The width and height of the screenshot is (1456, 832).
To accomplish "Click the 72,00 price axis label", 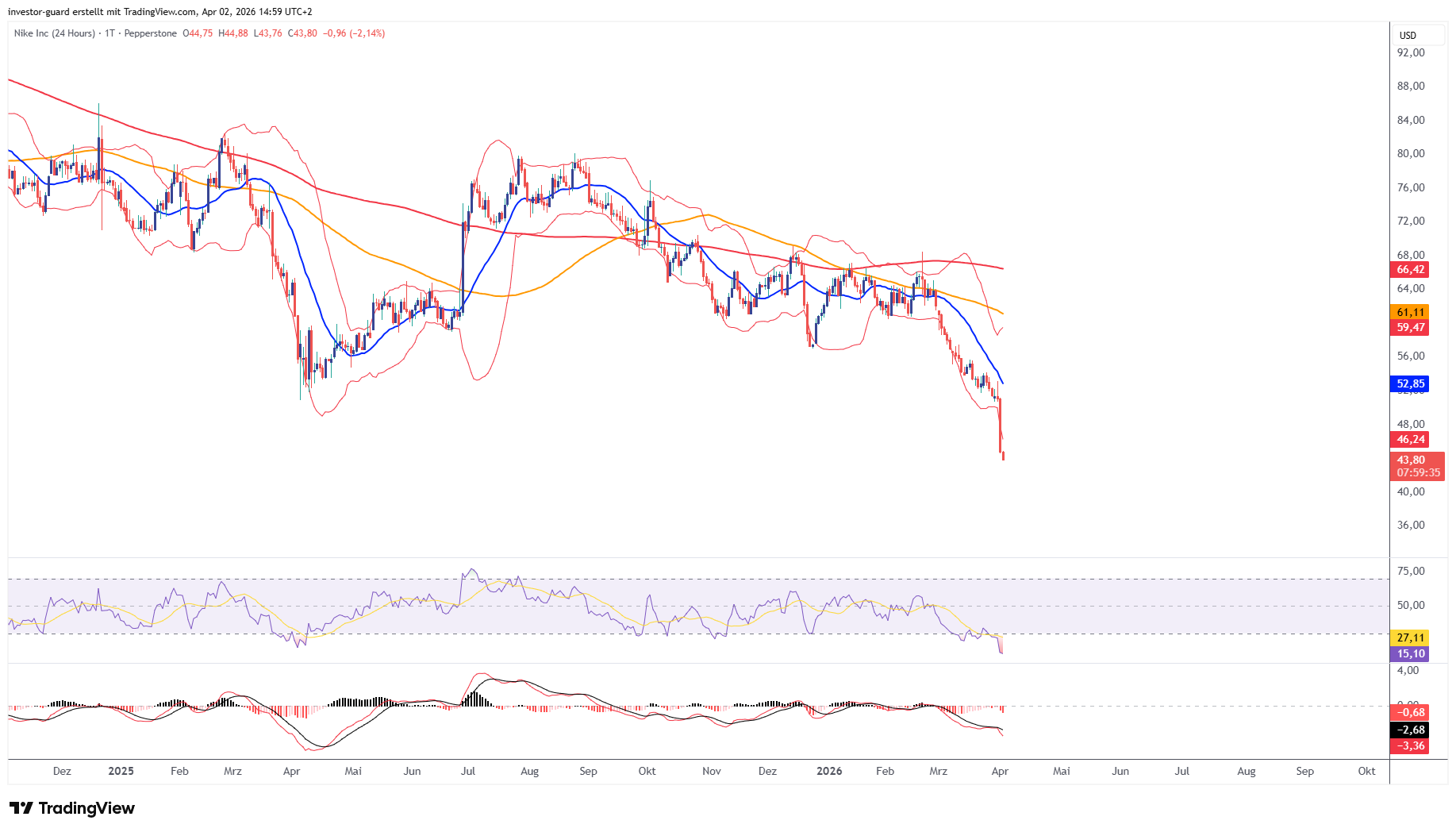I will [x=1411, y=221].
